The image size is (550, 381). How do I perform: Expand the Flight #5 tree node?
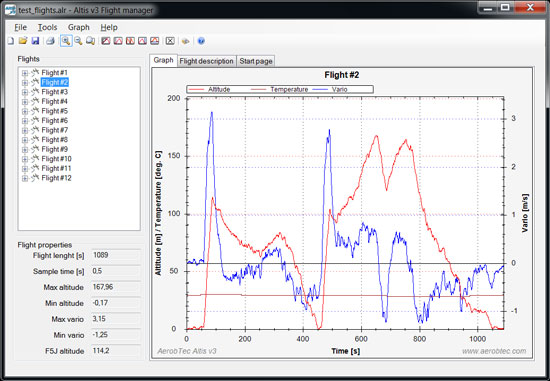(25, 111)
